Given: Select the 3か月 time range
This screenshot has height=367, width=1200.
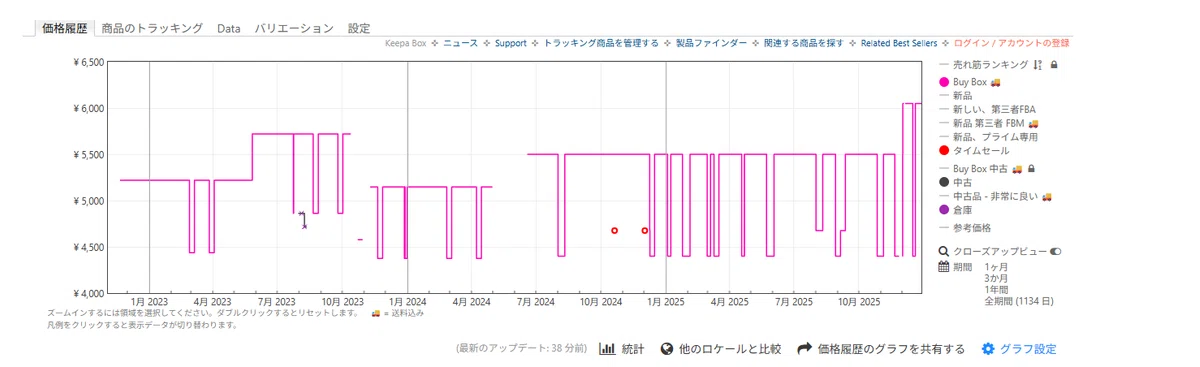Looking at the screenshot, I should click(996, 278).
